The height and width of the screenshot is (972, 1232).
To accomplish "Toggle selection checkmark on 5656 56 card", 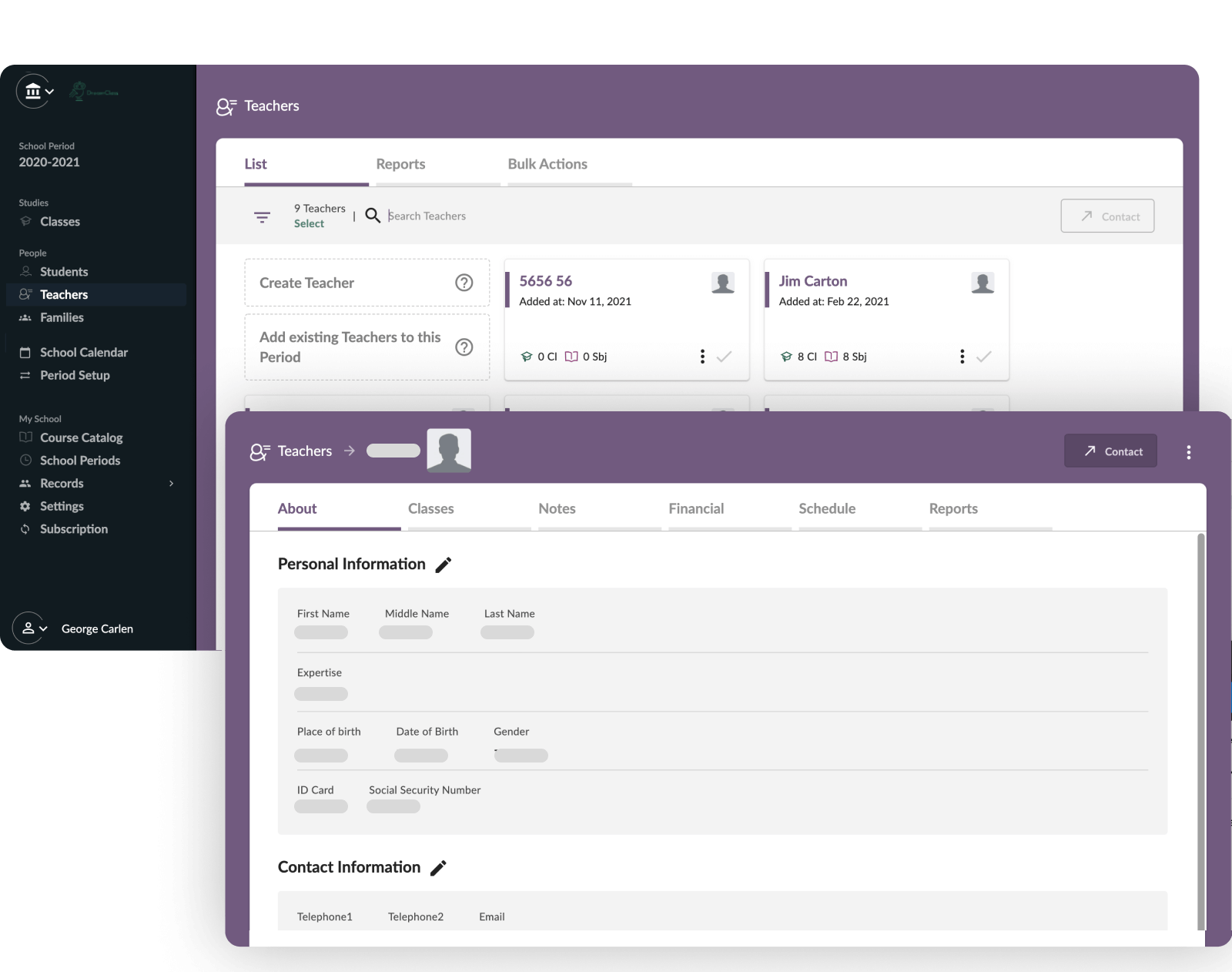I will (x=724, y=357).
